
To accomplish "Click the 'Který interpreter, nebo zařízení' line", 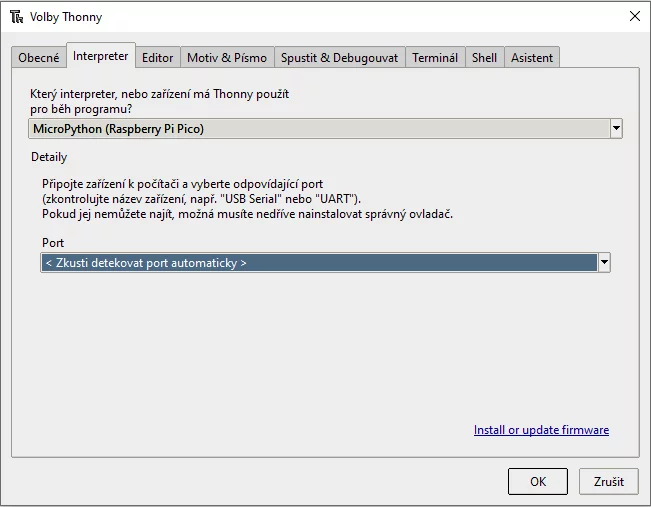I will pyautogui.click(x=159, y=94).
